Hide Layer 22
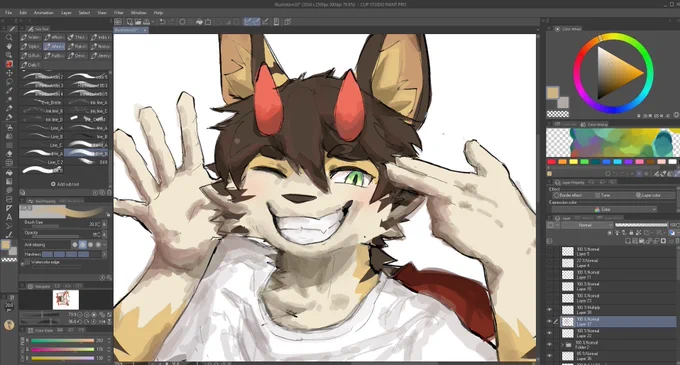 click(549, 333)
